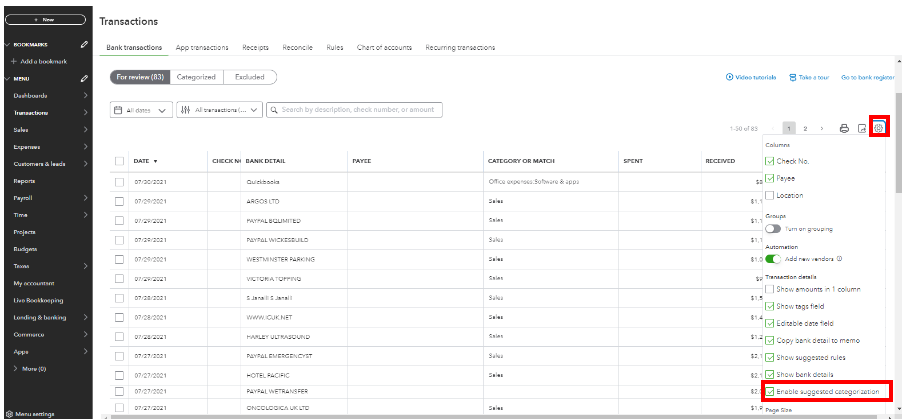Turn off the Add new vendors switch

773,259
